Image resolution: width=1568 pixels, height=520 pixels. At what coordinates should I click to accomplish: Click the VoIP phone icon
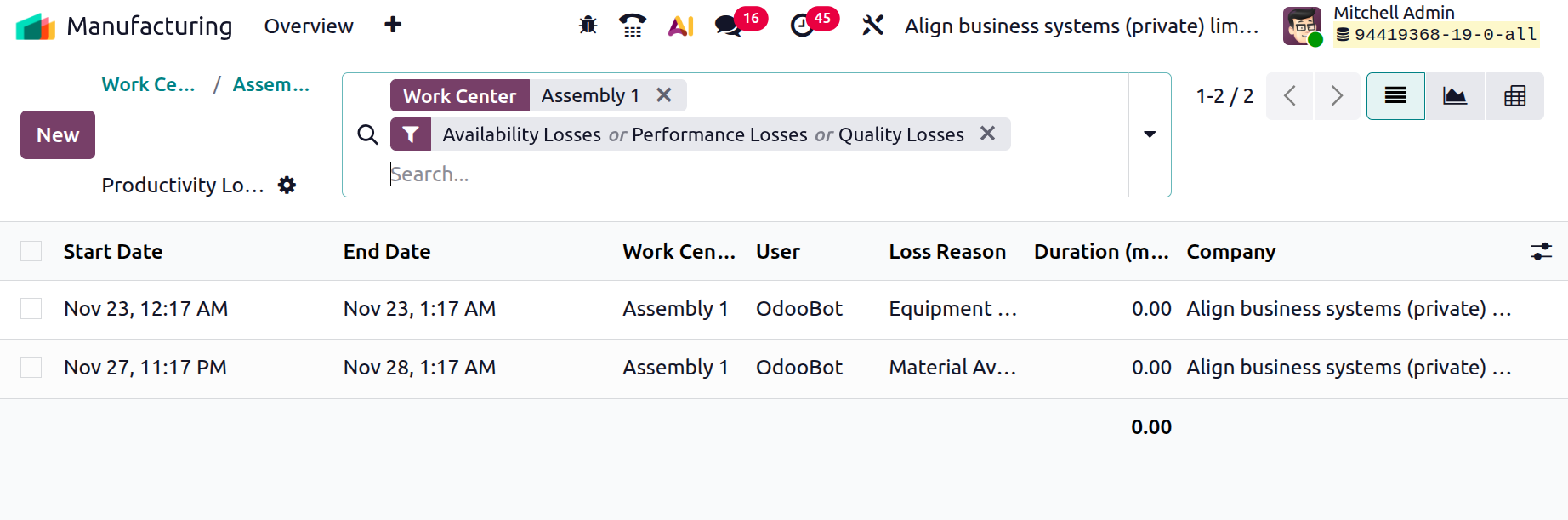(633, 26)
